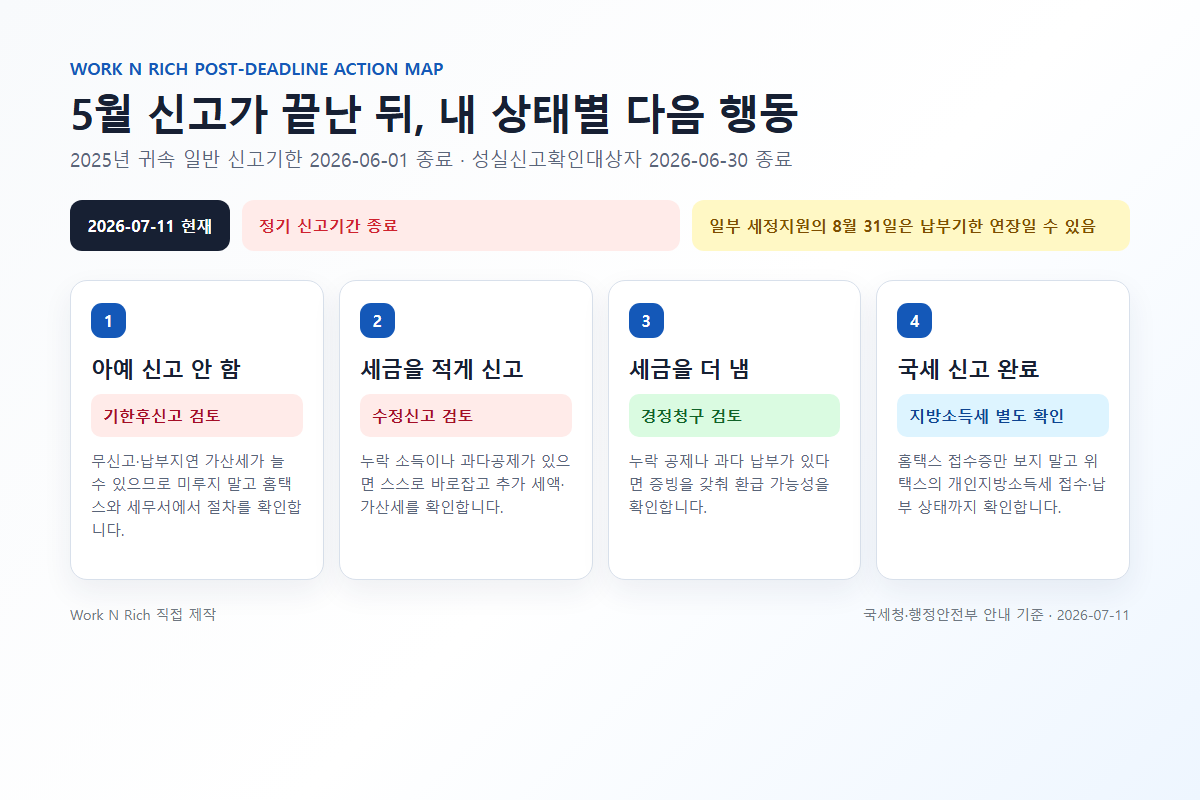Image resolution: width=1200 pixels, height=800 pixels.
Task: Open the 수정신고 검토 tag
Action: [x=466, y=416]
